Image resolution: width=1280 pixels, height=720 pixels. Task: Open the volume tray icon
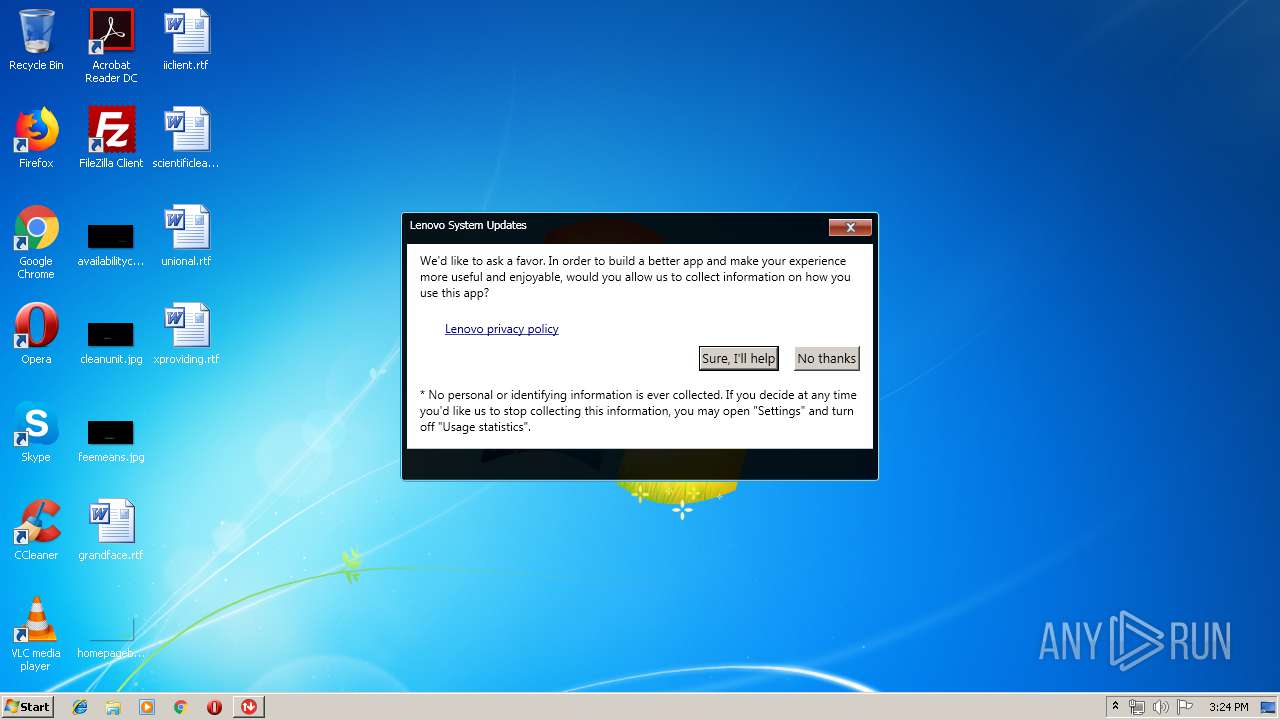click(x=1161, y=707)
